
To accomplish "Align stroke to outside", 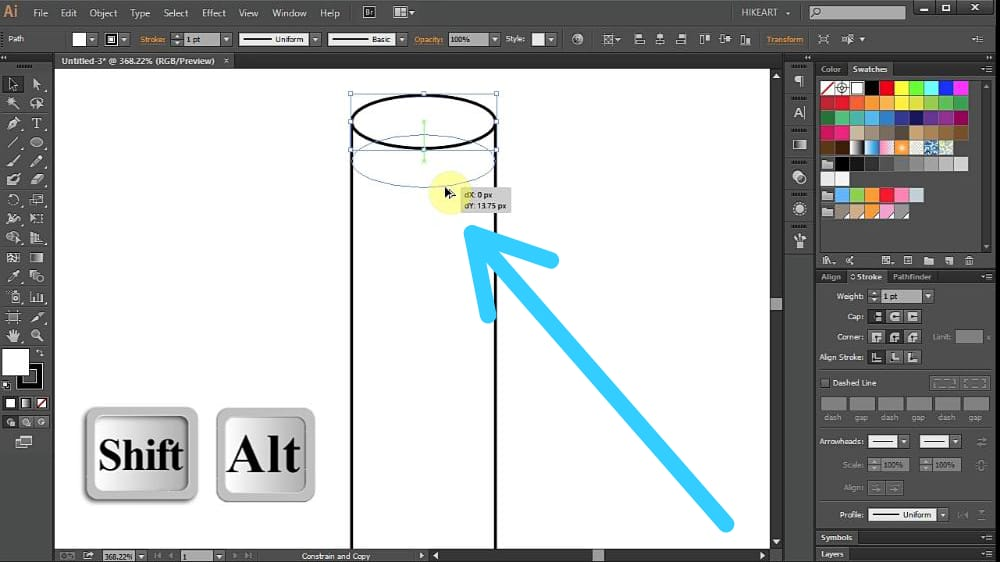I will 913,357.
